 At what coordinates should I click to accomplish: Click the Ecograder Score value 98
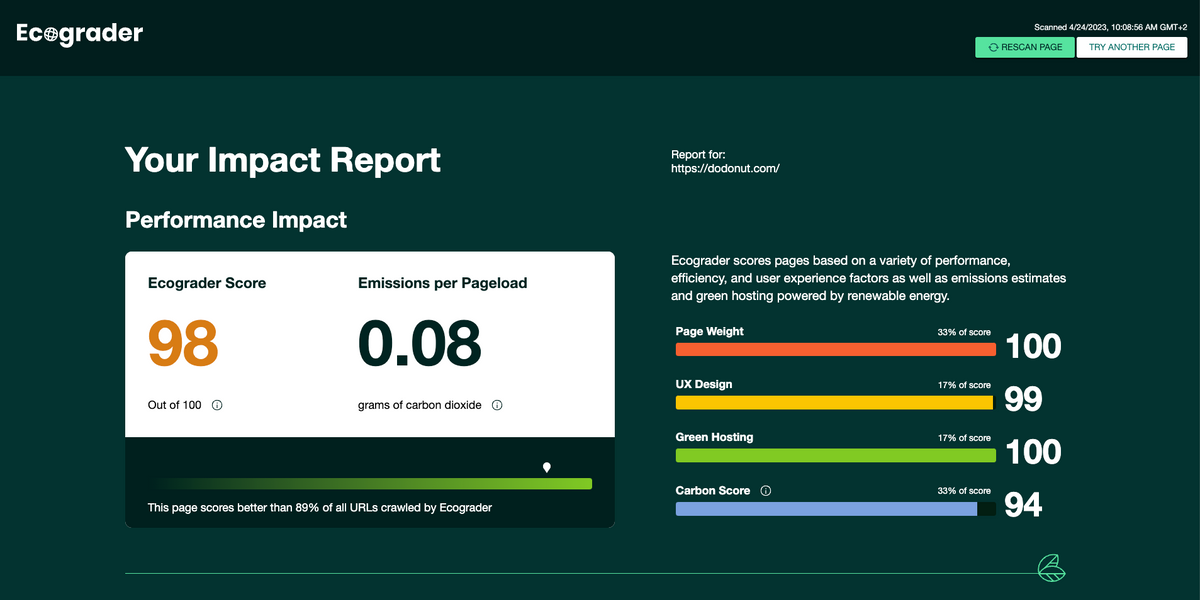tap(183, 343)
